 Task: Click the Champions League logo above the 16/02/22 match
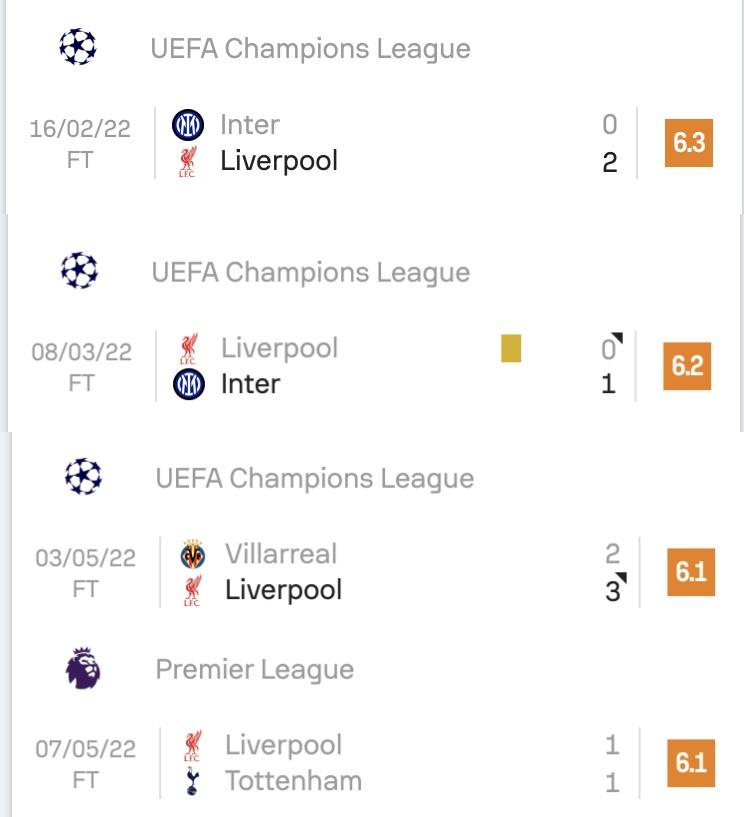pyautogui.click(x=78, y=46)
